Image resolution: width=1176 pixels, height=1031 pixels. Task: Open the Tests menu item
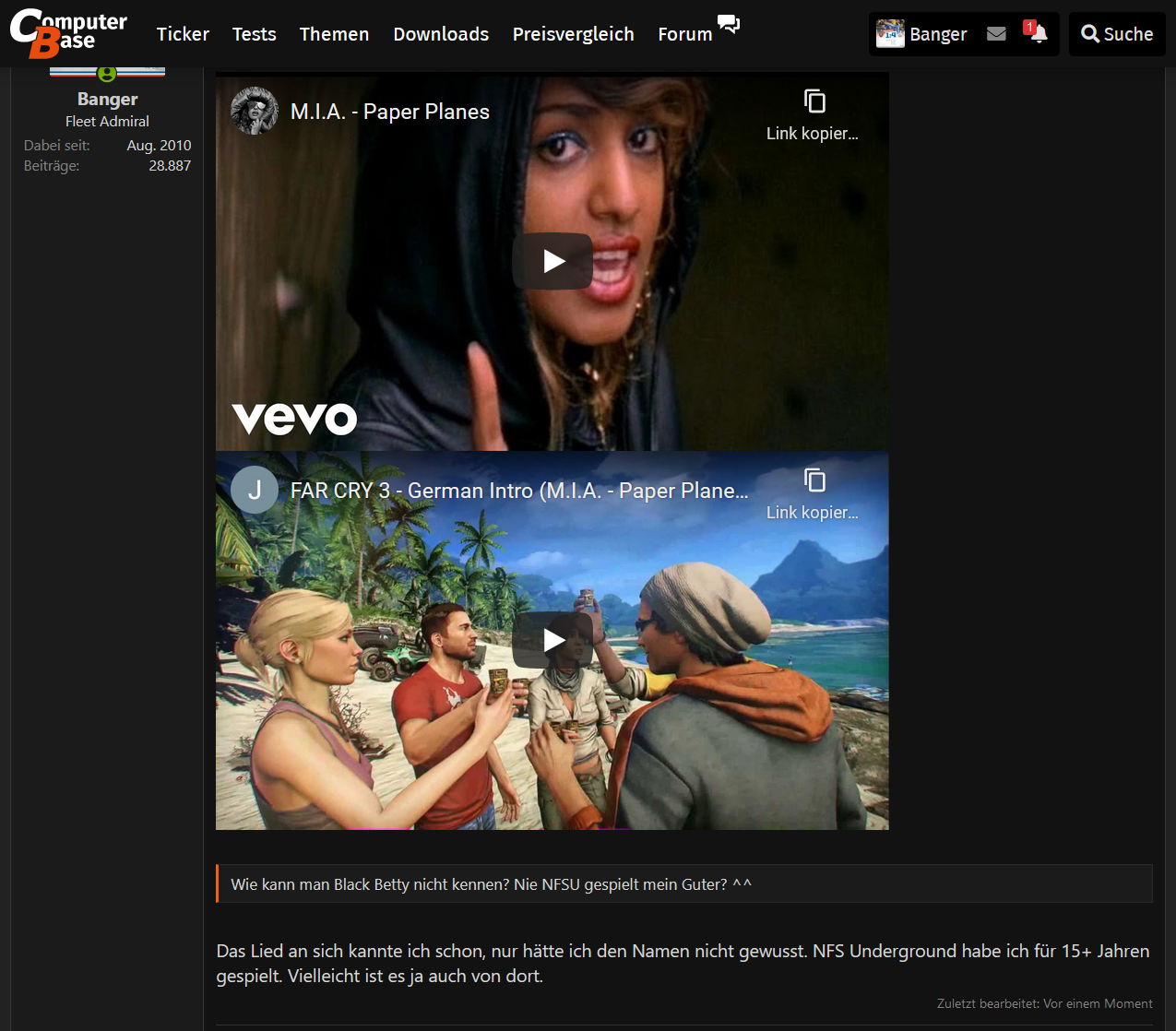click(254, 34)
